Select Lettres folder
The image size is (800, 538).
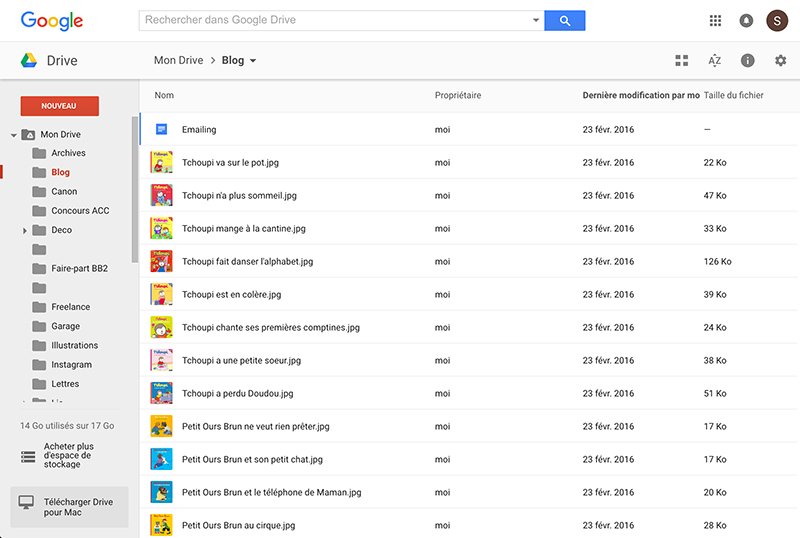coord(65,384)
